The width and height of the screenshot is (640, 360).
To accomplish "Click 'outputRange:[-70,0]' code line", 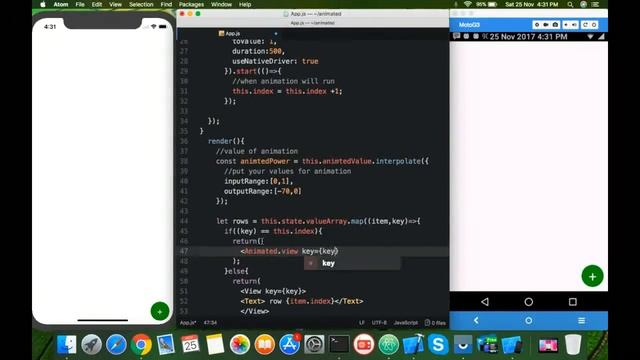I will coord(263,191).
